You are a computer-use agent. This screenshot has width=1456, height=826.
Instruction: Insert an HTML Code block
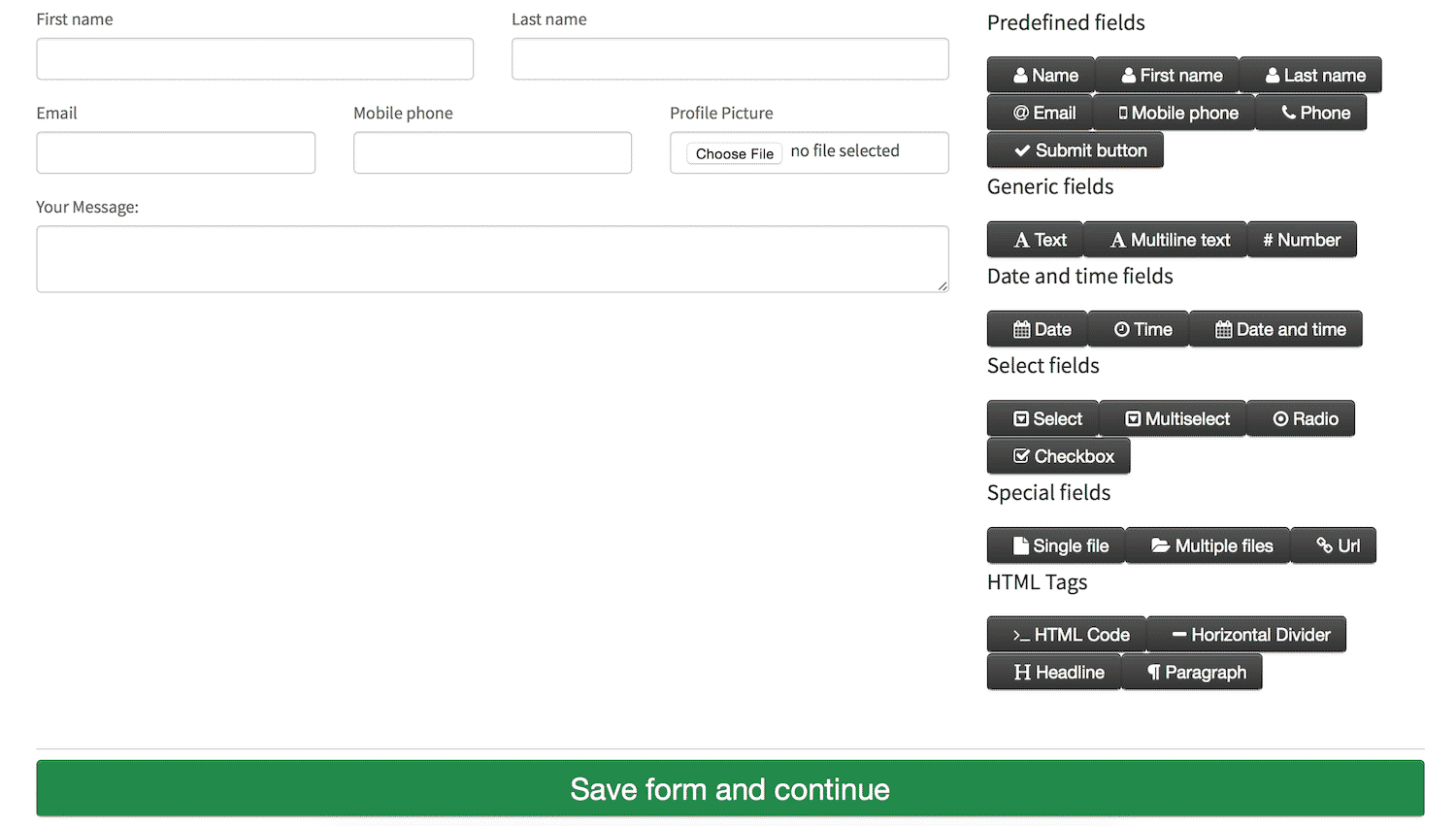pyautogui.click(x=1066, y=635)
